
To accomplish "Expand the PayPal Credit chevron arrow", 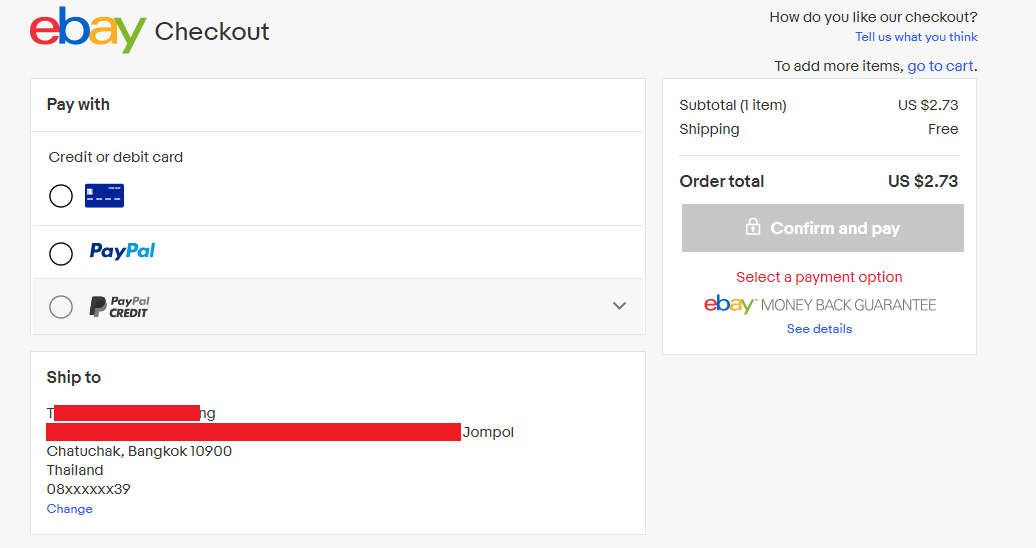I will coord(619,305).
